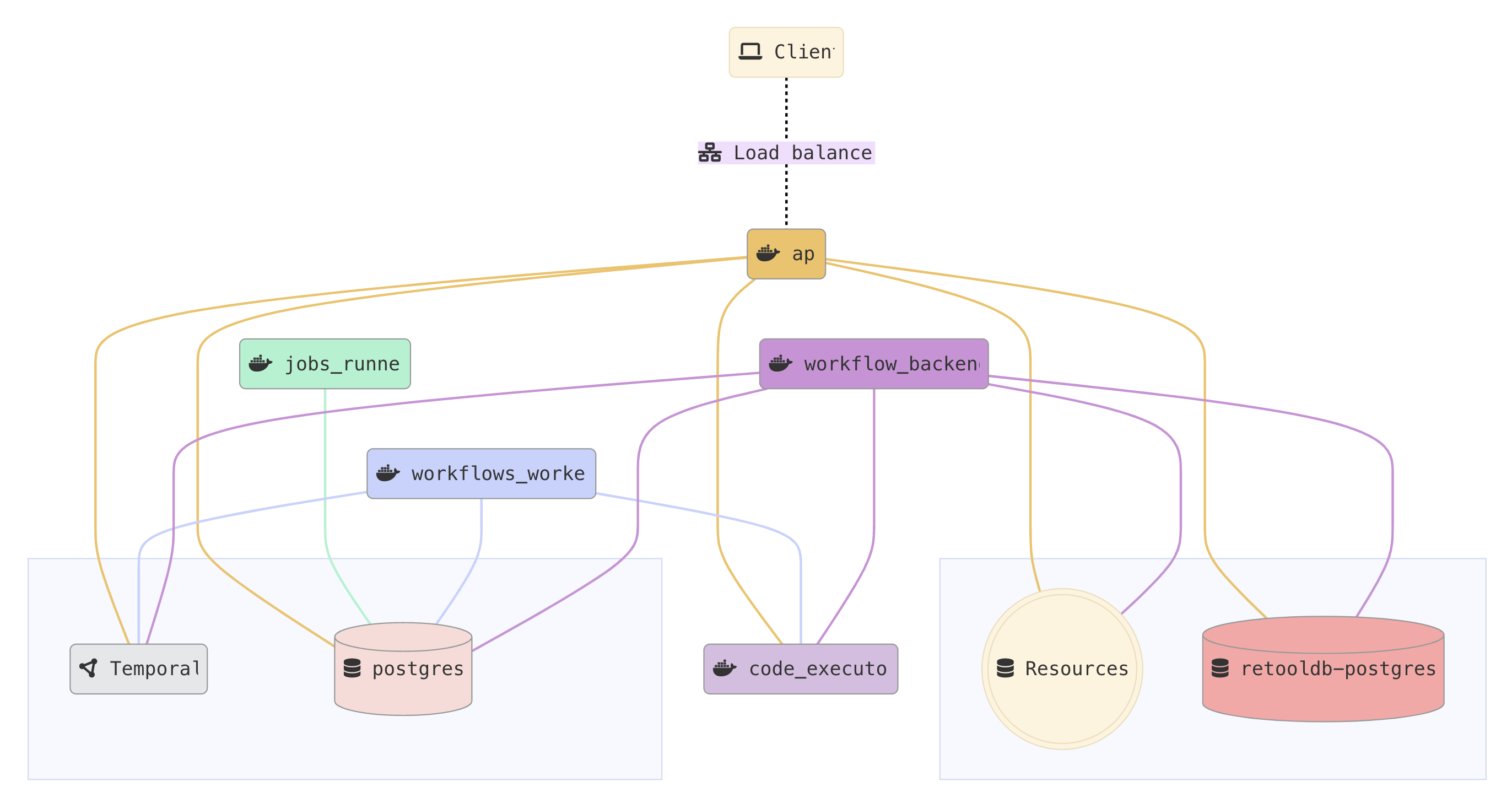This screenshot has width=1512, height=808.
Task: Click the Docker icon in jobs_runner node
Action: [260, 363]
